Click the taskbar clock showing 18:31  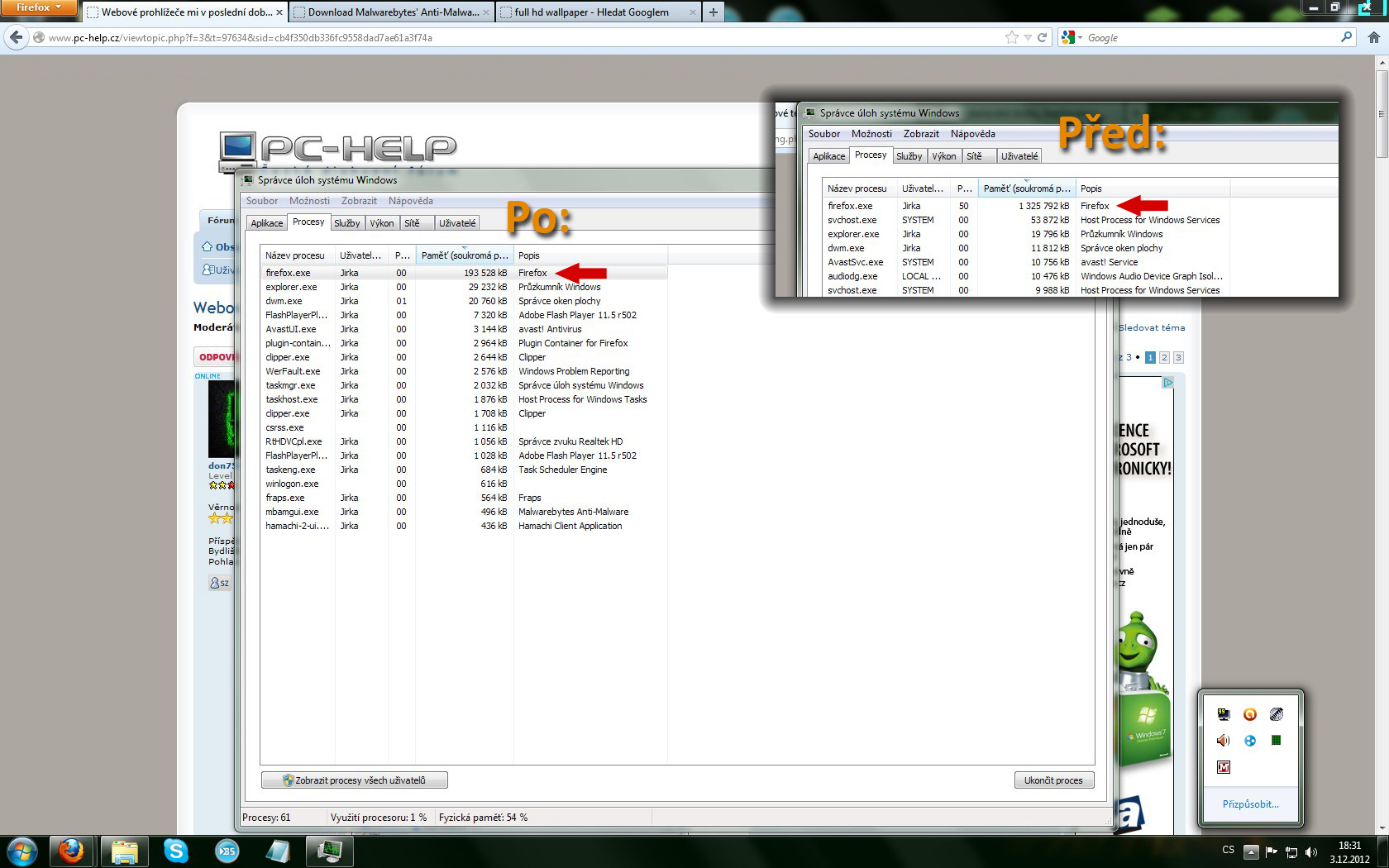(x=1349, y=852)
